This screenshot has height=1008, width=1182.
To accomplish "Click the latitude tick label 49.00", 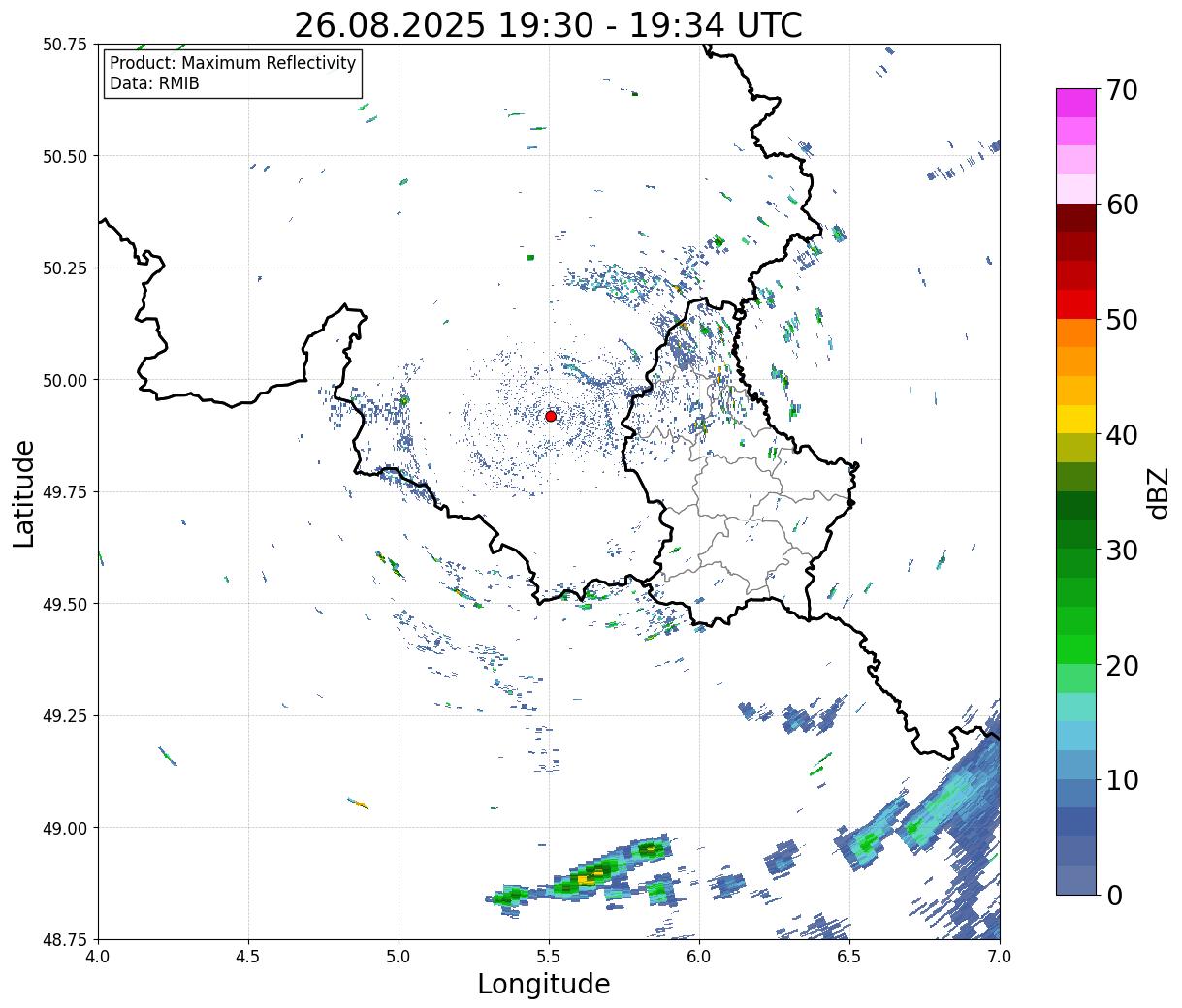I will [x=64, y=828].
